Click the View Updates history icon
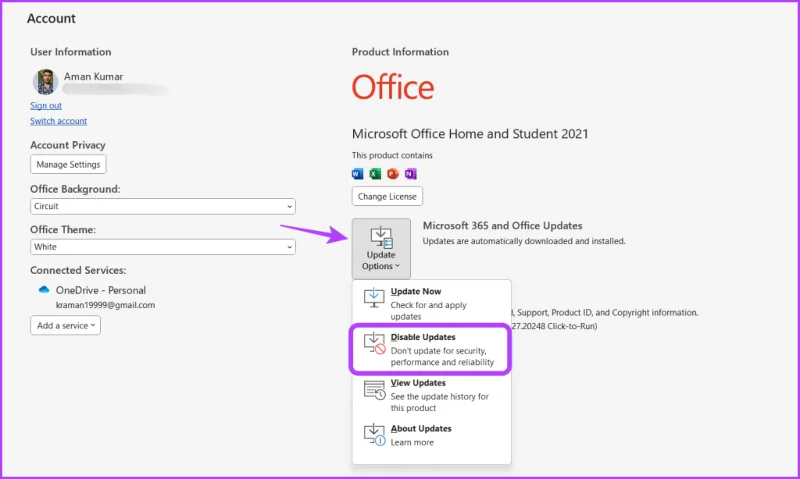Screen dimensions: 800x479 click(374, 390)
